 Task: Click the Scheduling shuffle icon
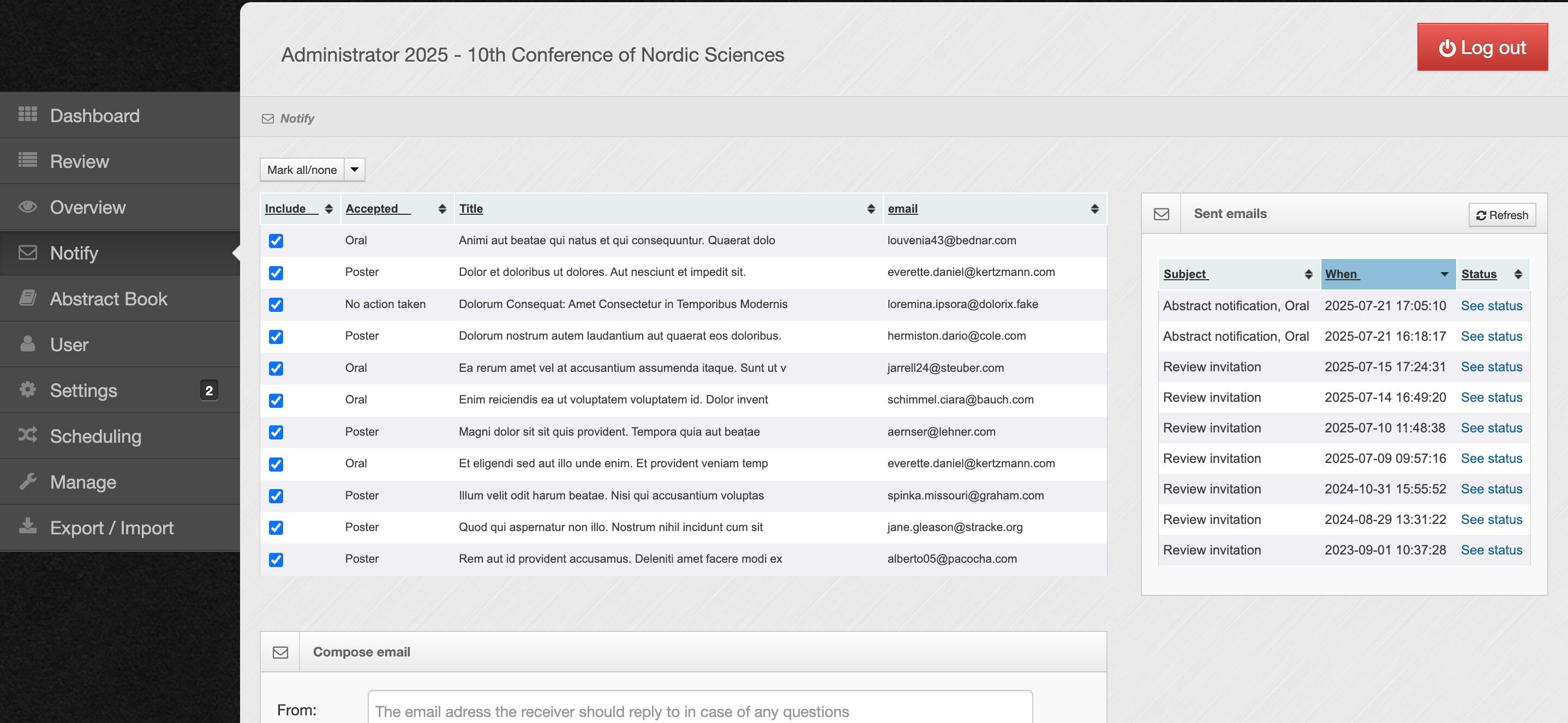pos(27,435)
